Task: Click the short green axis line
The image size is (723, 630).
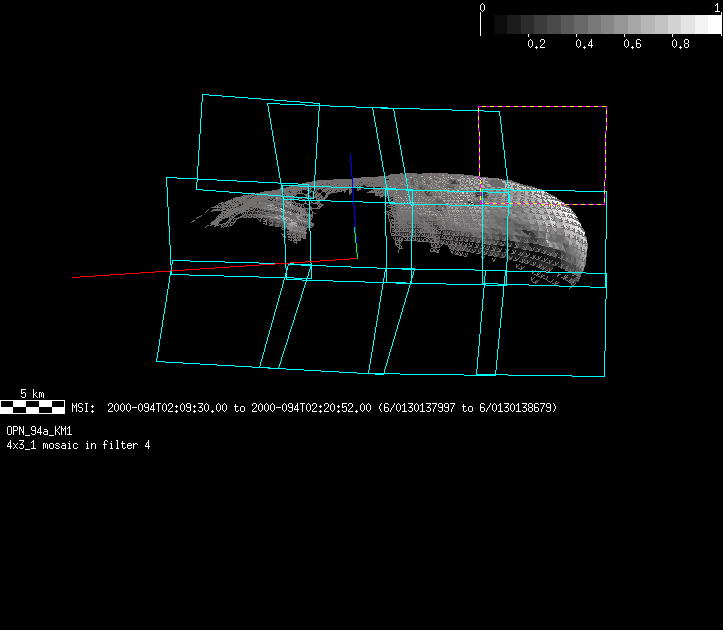Action: pyautogui.click(x=355, y=242)
